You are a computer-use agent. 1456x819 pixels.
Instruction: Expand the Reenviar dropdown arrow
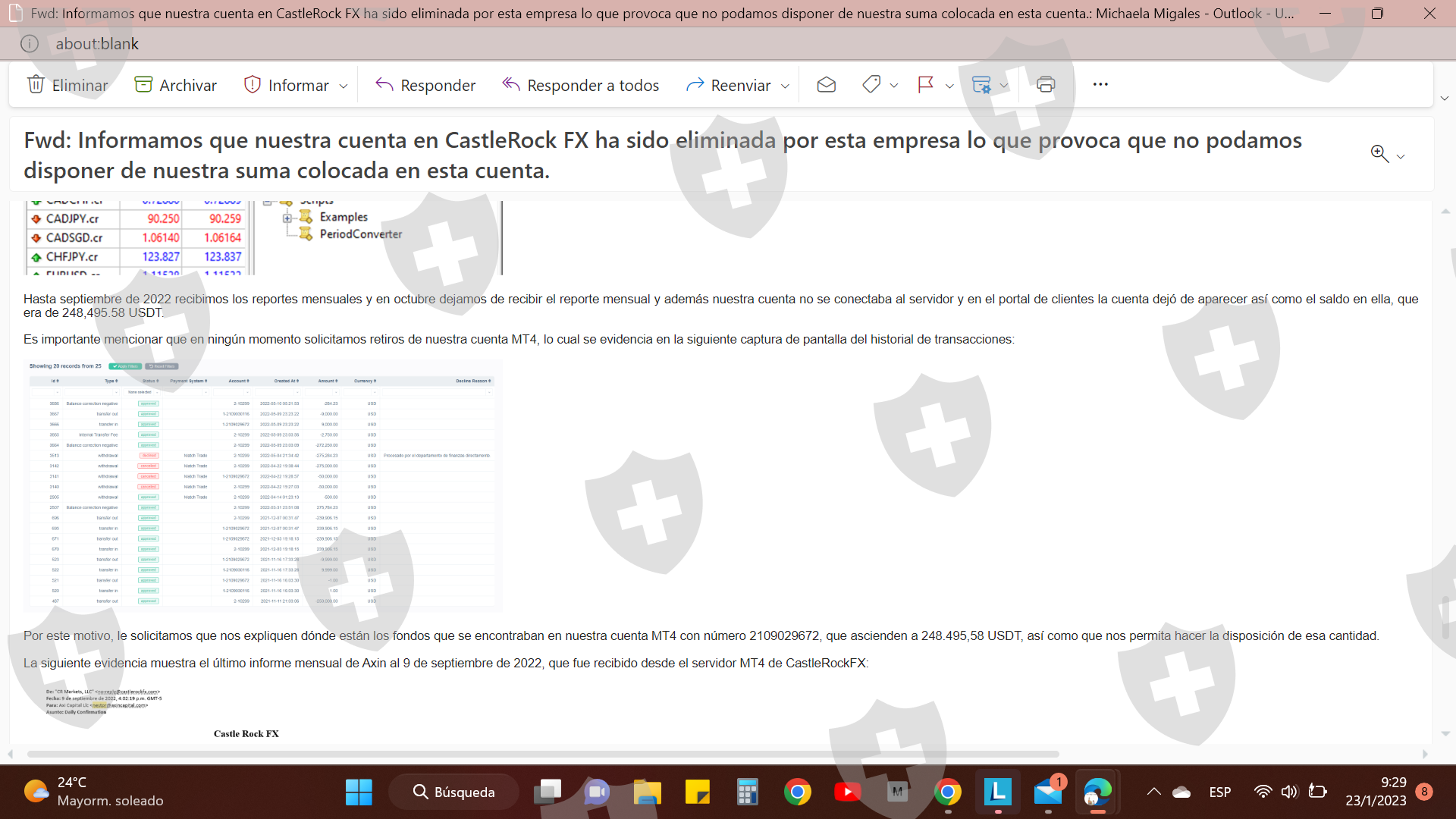tap(786, 86)
